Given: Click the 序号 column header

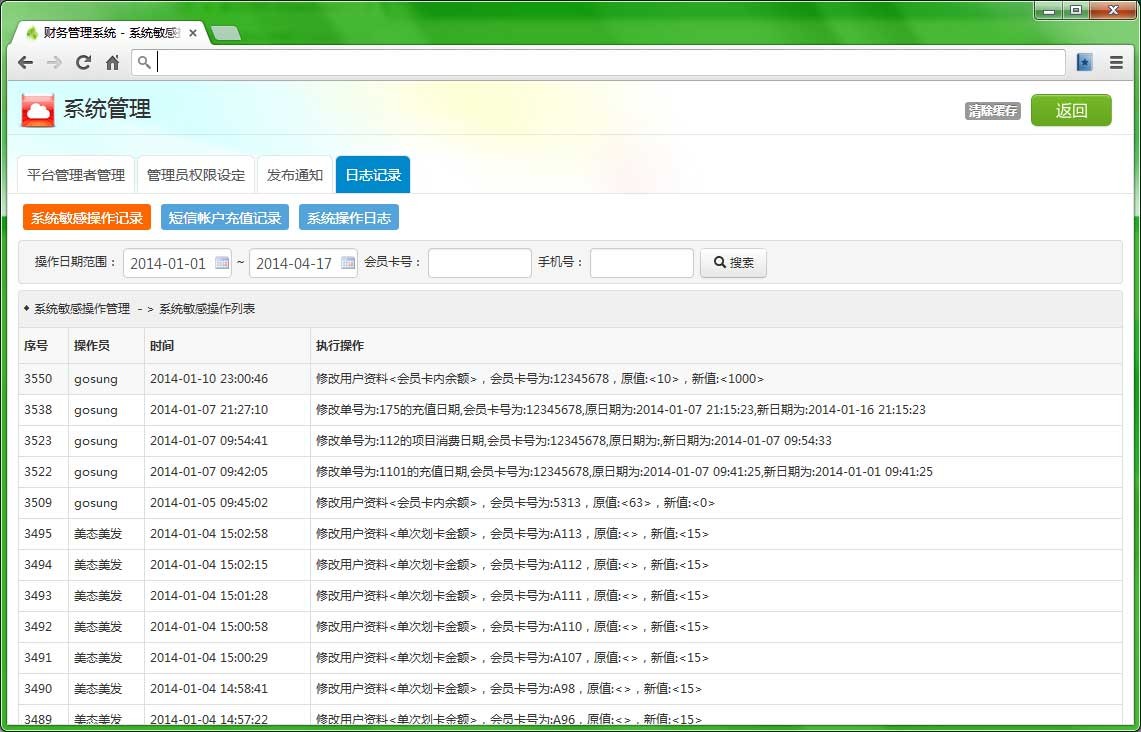Looking at the screenshot, I should [x=36, y=346].
